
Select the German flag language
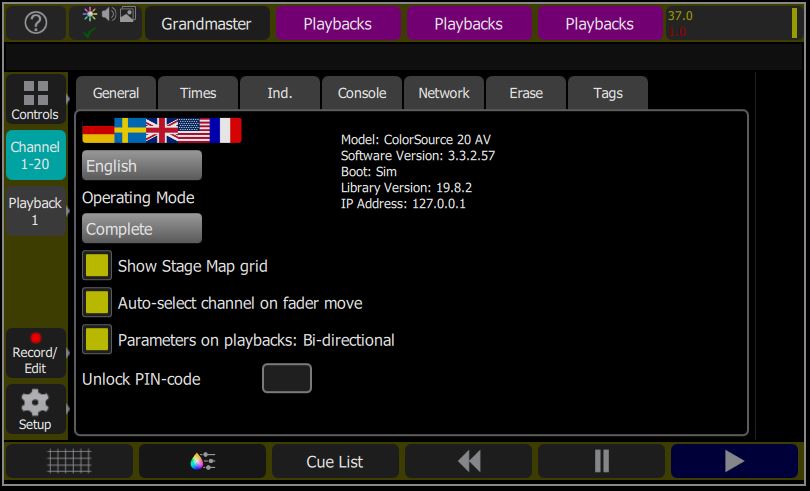point(98,130)
